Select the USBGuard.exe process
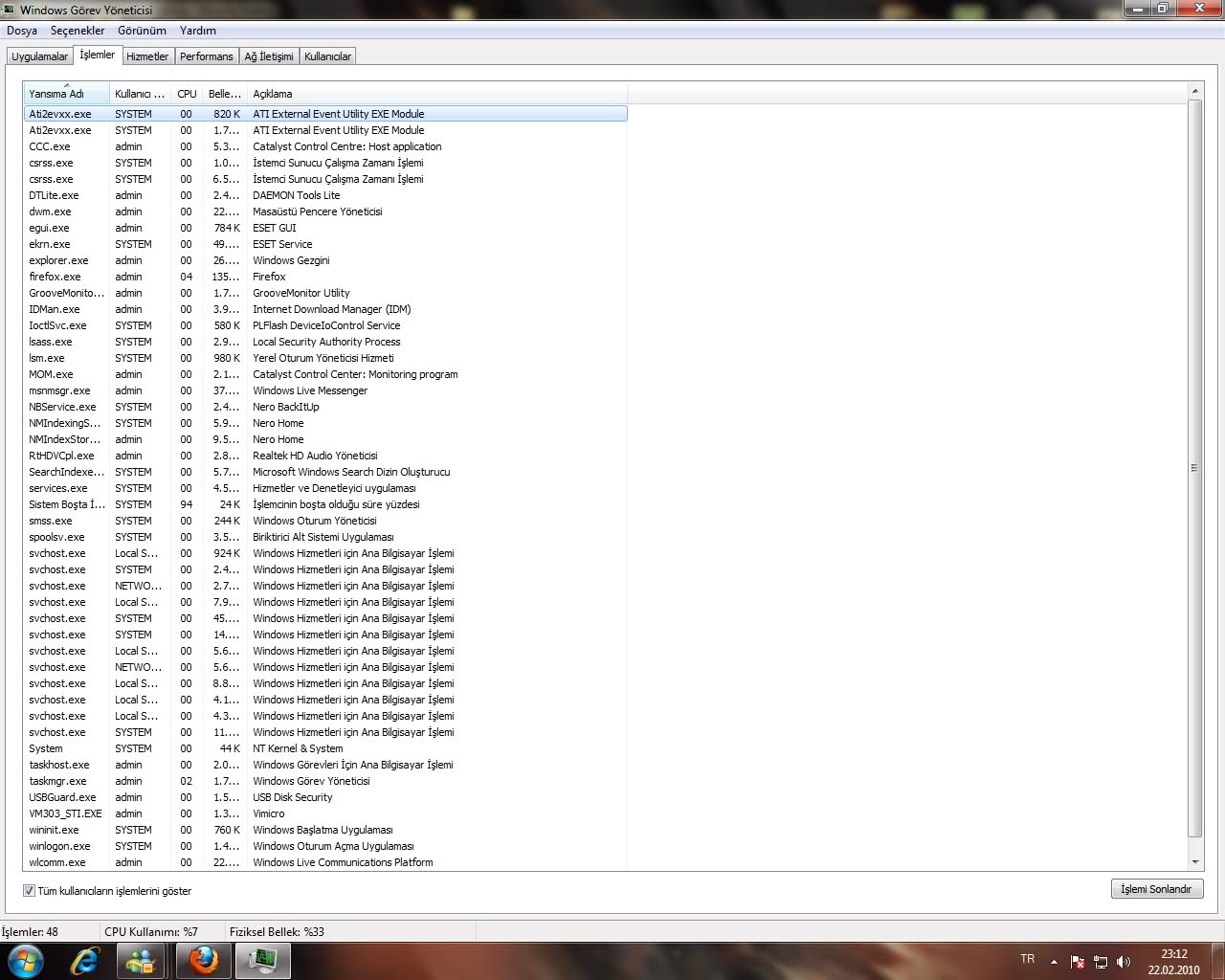Image resolution: width=1225 pixels, height=980 pixels. (325, 797)
